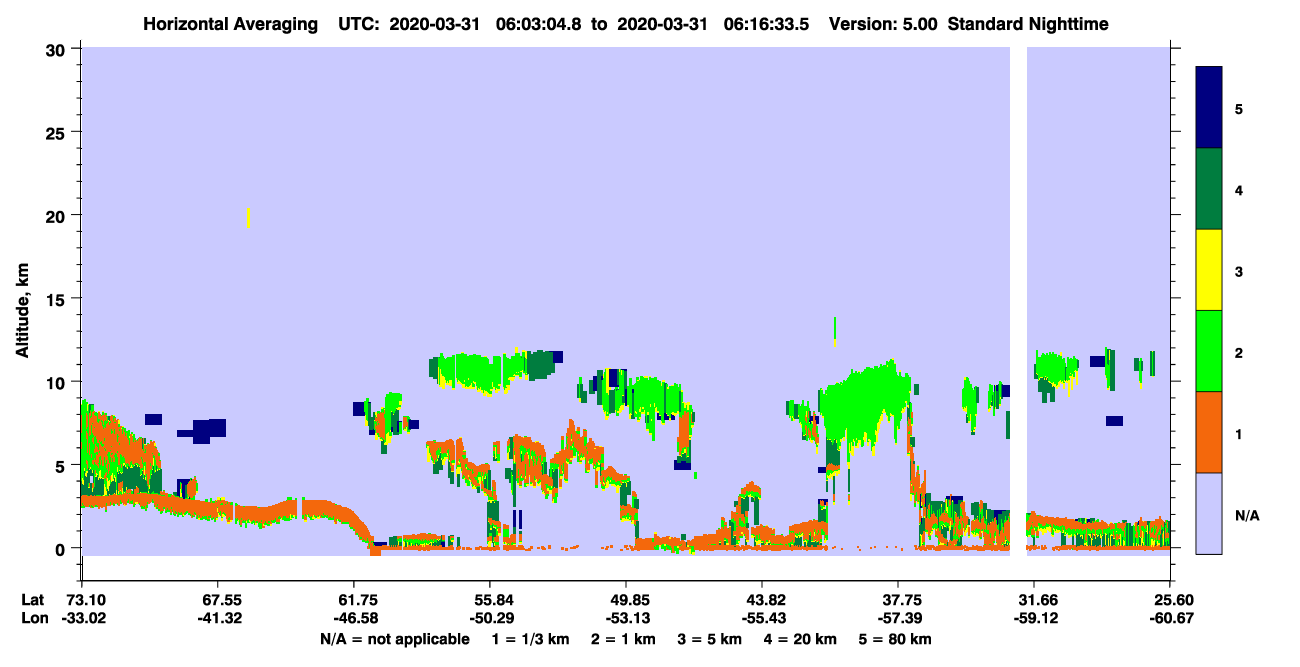Click the 'Lat' row label

[x=32, y=600]
